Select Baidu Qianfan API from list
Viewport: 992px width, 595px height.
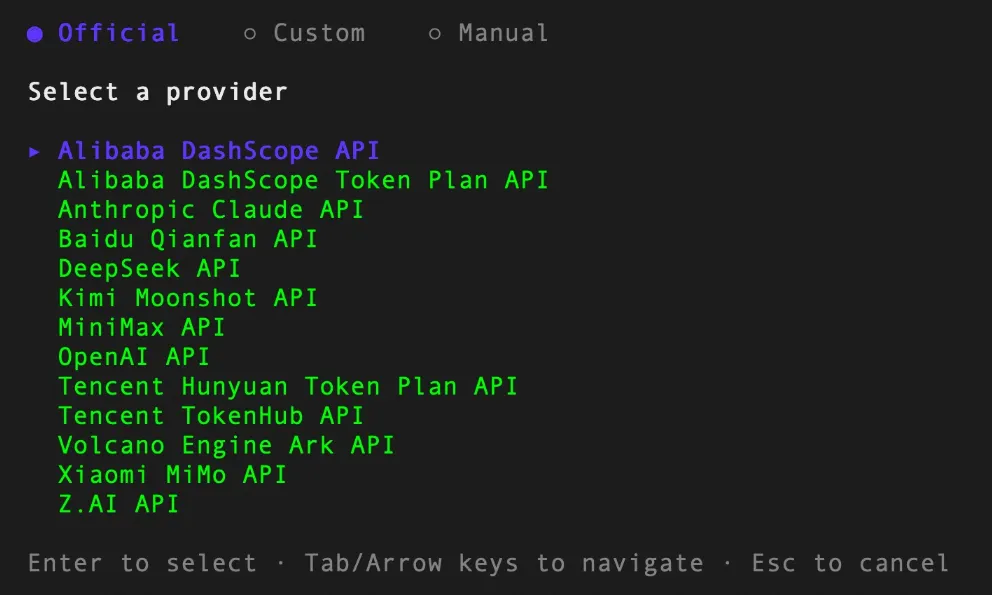187,239
